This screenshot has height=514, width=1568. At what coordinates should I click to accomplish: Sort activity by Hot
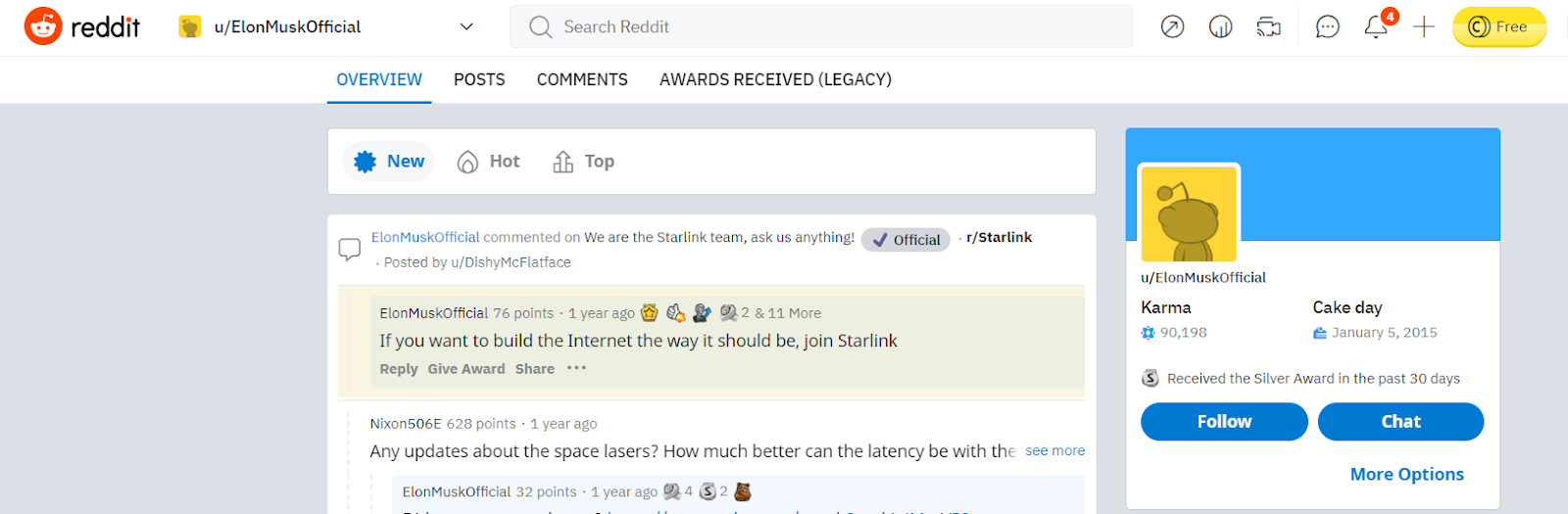click(x=489, y=162)
